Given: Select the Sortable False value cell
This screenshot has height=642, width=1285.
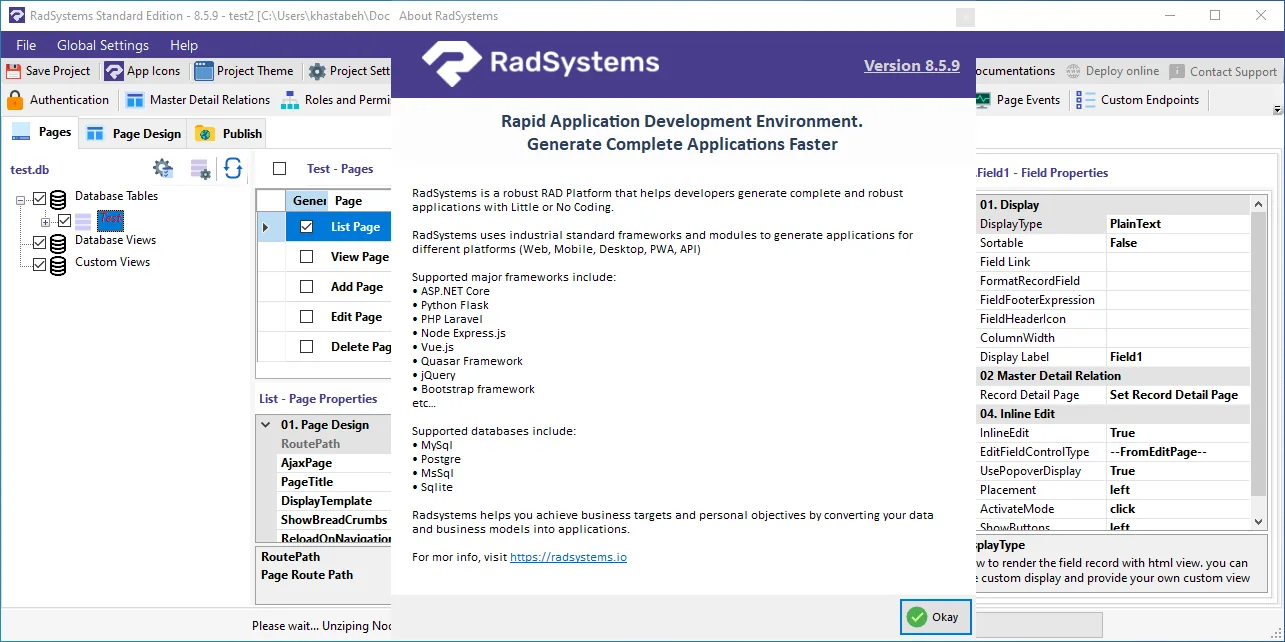Looking at the screenshot, I should point(1178,243).
